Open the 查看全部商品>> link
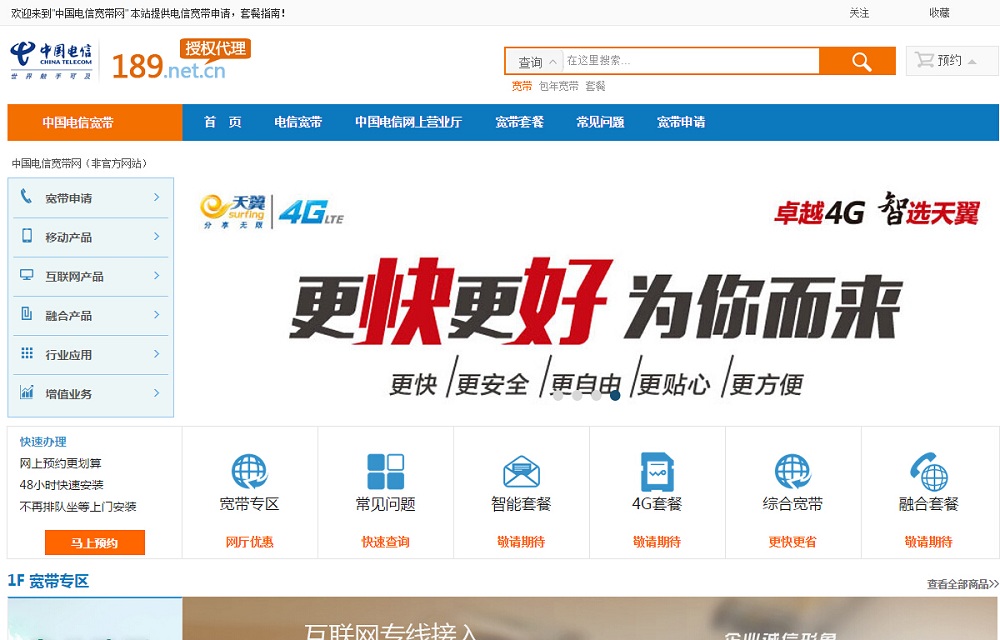The height and width of the screenshot is (640, 1000). [x=962, y=584]
